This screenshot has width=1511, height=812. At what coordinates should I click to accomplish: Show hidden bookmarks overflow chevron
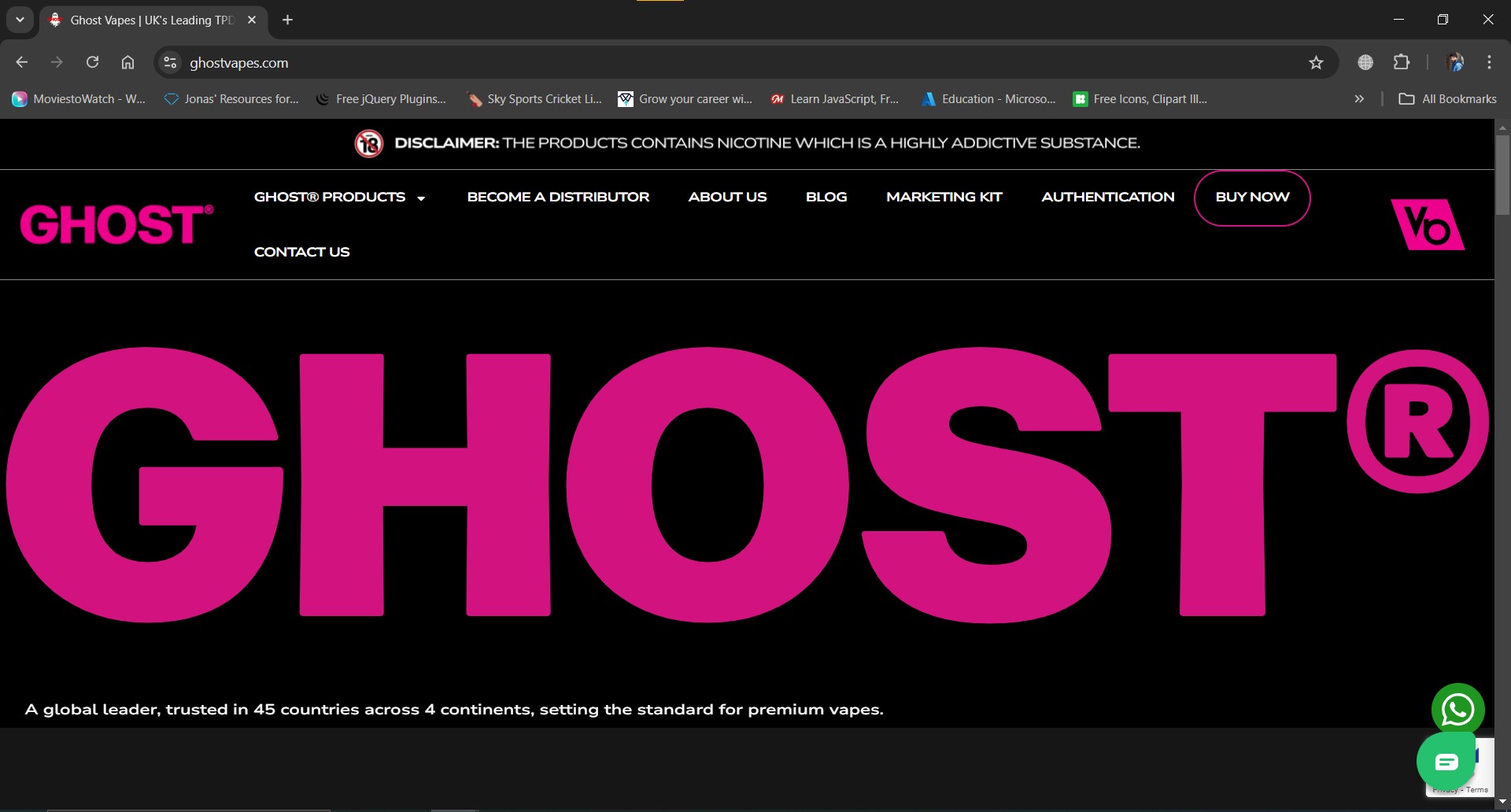(1359, 99)
